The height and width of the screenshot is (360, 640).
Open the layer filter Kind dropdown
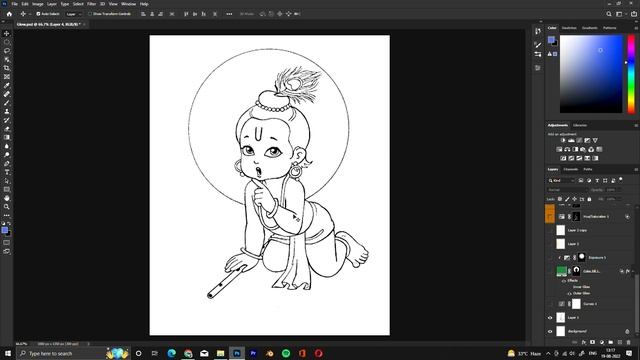[561, 180]
